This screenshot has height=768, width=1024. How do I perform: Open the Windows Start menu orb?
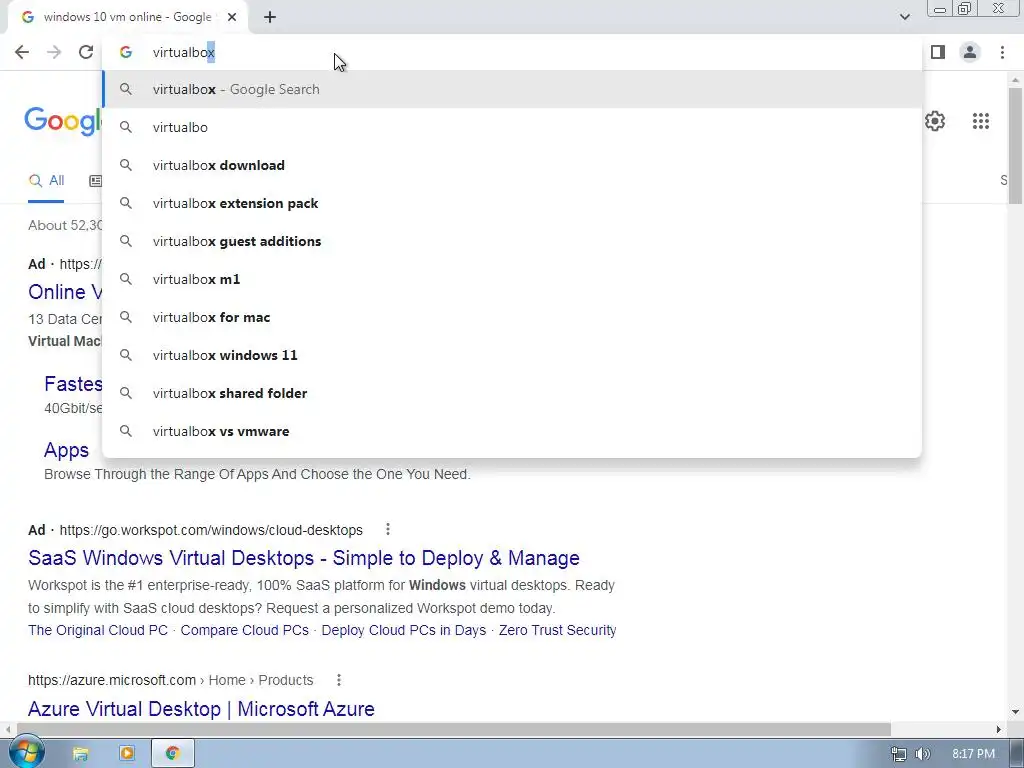(x=26, y=753)
